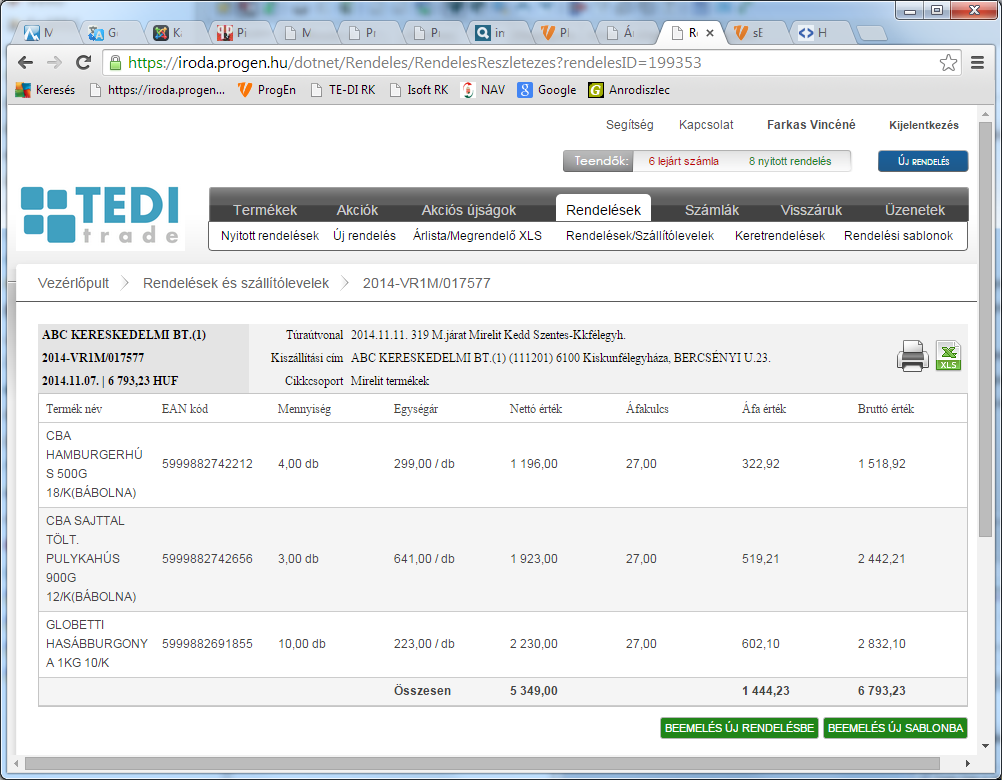This screenshot has height=780, width=1002.
Task: Select the Rendelések menu tab
Action: (x=603, y=210)
